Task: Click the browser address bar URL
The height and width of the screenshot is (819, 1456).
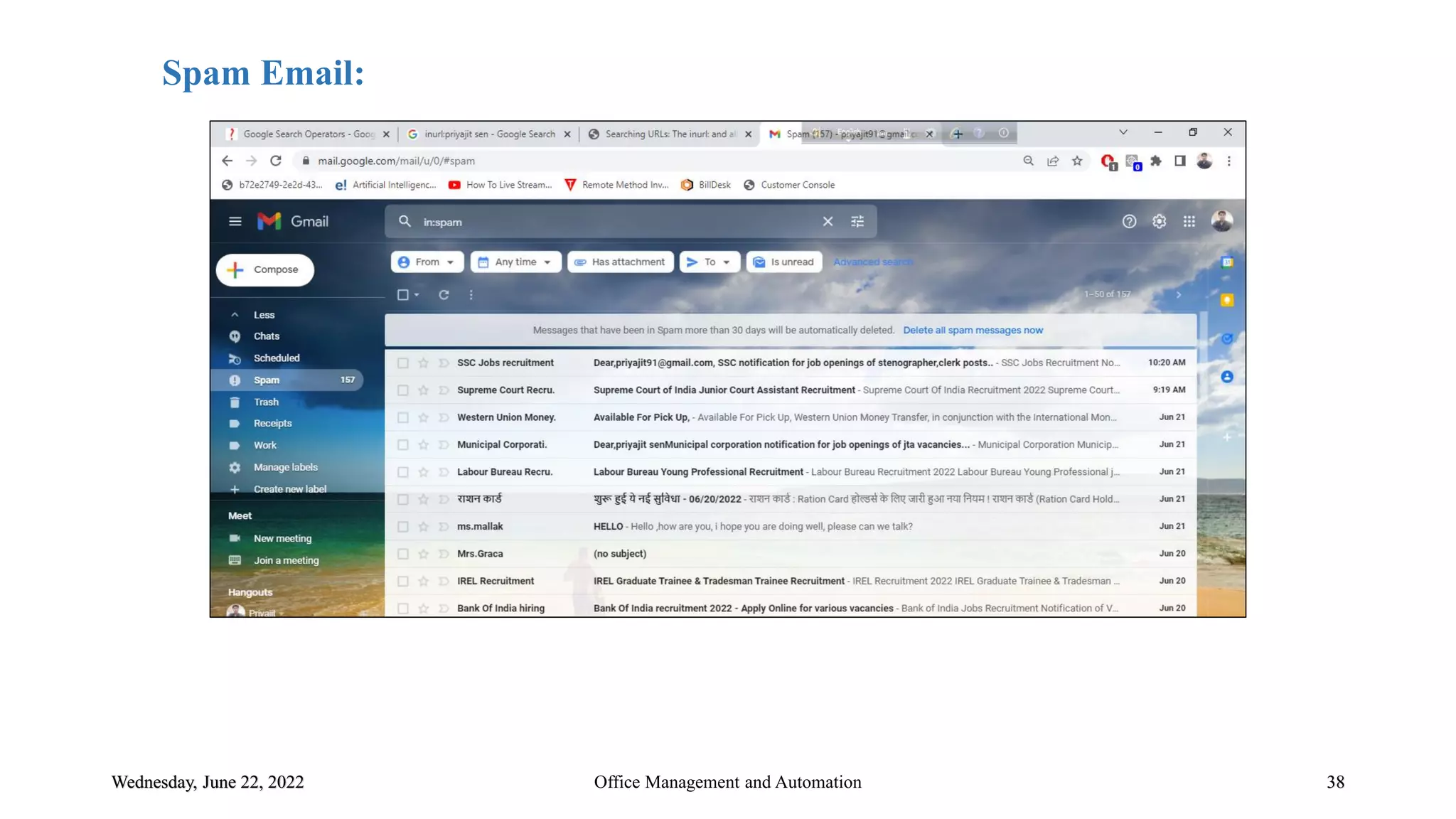Action: (396, 161)
